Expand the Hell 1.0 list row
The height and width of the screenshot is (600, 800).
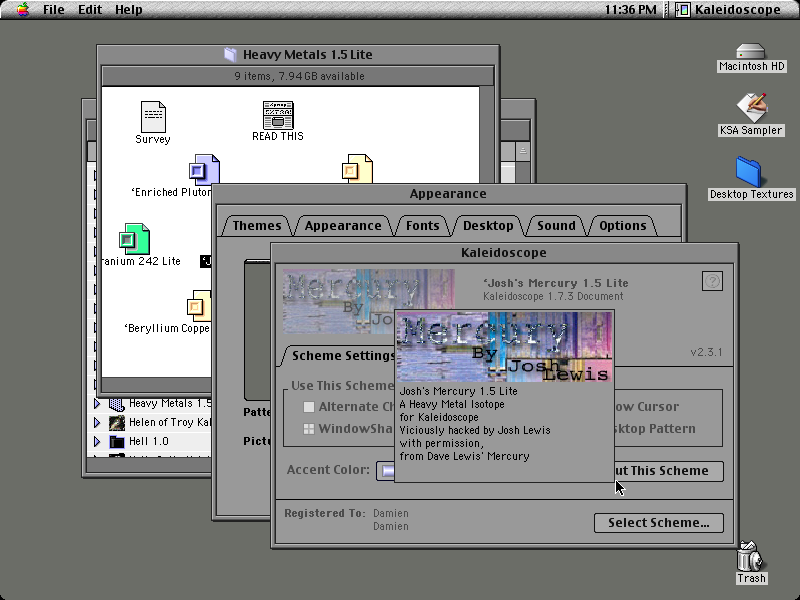(x=97, y=441)
